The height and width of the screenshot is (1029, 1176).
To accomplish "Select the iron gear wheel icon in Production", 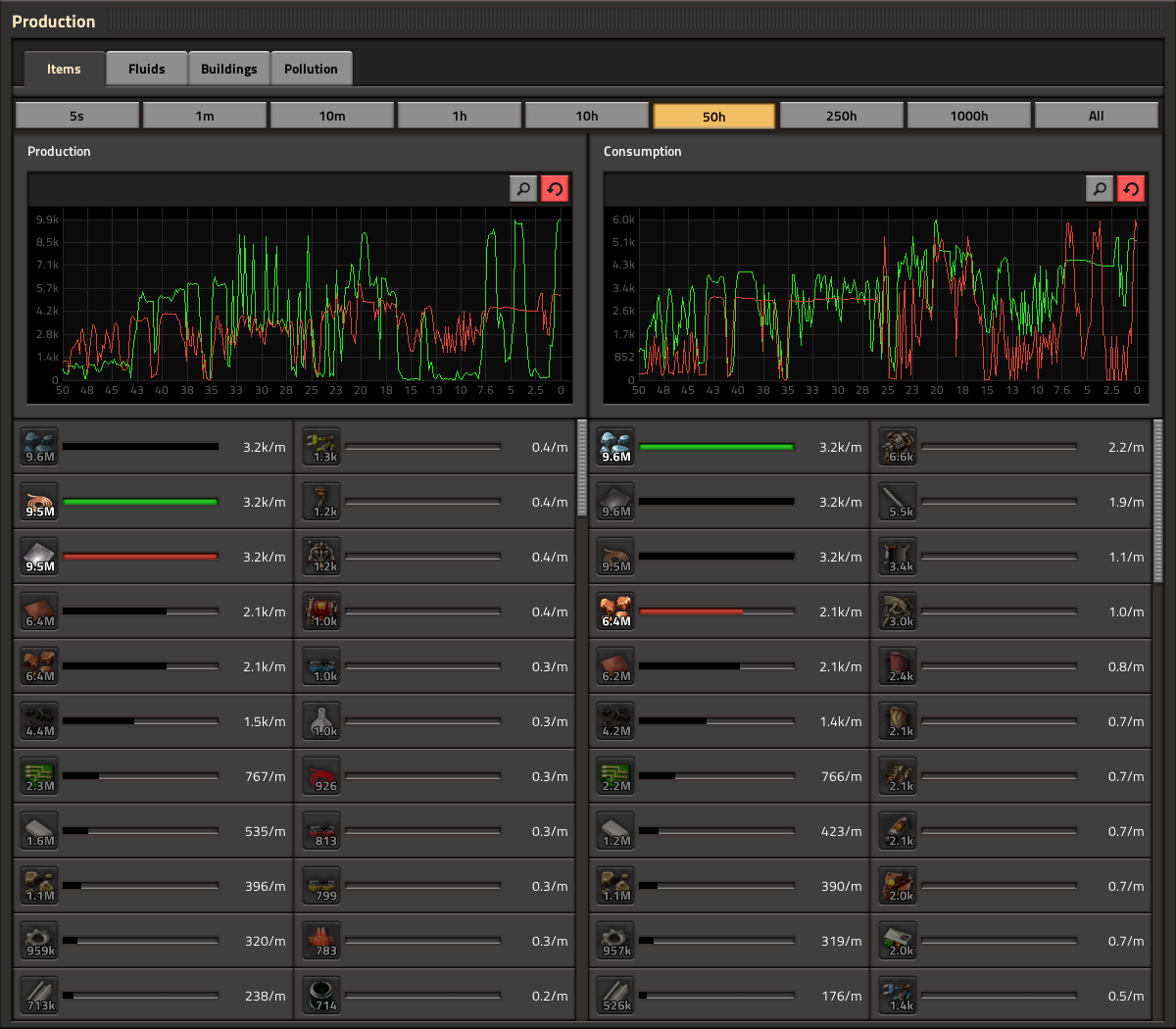I will [x=40, y=941].
